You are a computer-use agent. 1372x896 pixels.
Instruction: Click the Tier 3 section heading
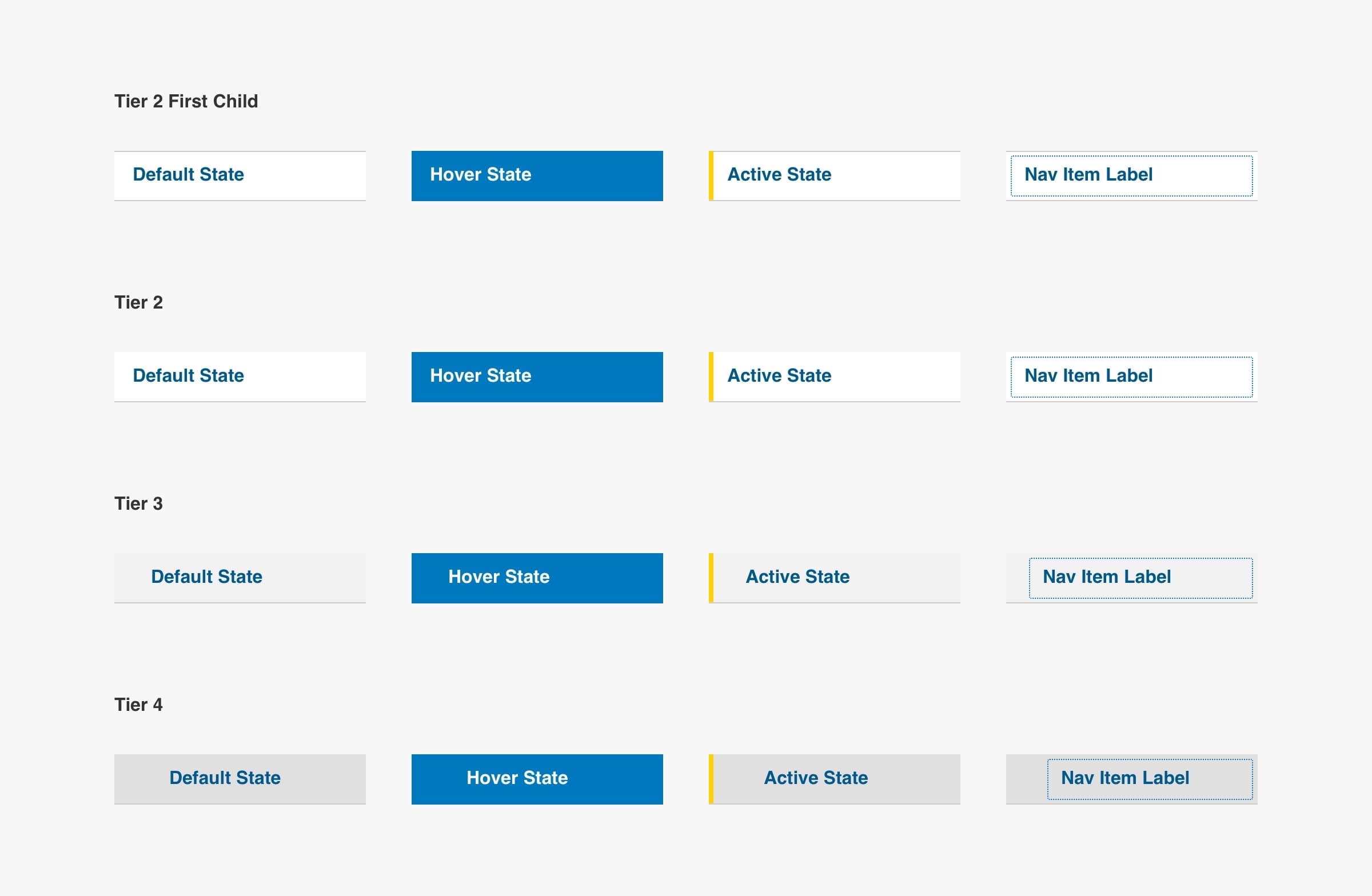pyautogui.click(x=138, y=503)
